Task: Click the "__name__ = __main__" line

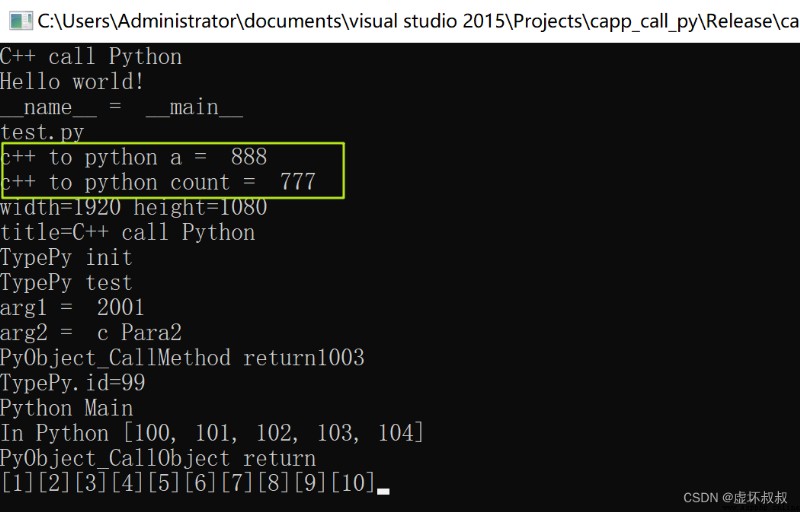Action: click(x=121, y=107)
